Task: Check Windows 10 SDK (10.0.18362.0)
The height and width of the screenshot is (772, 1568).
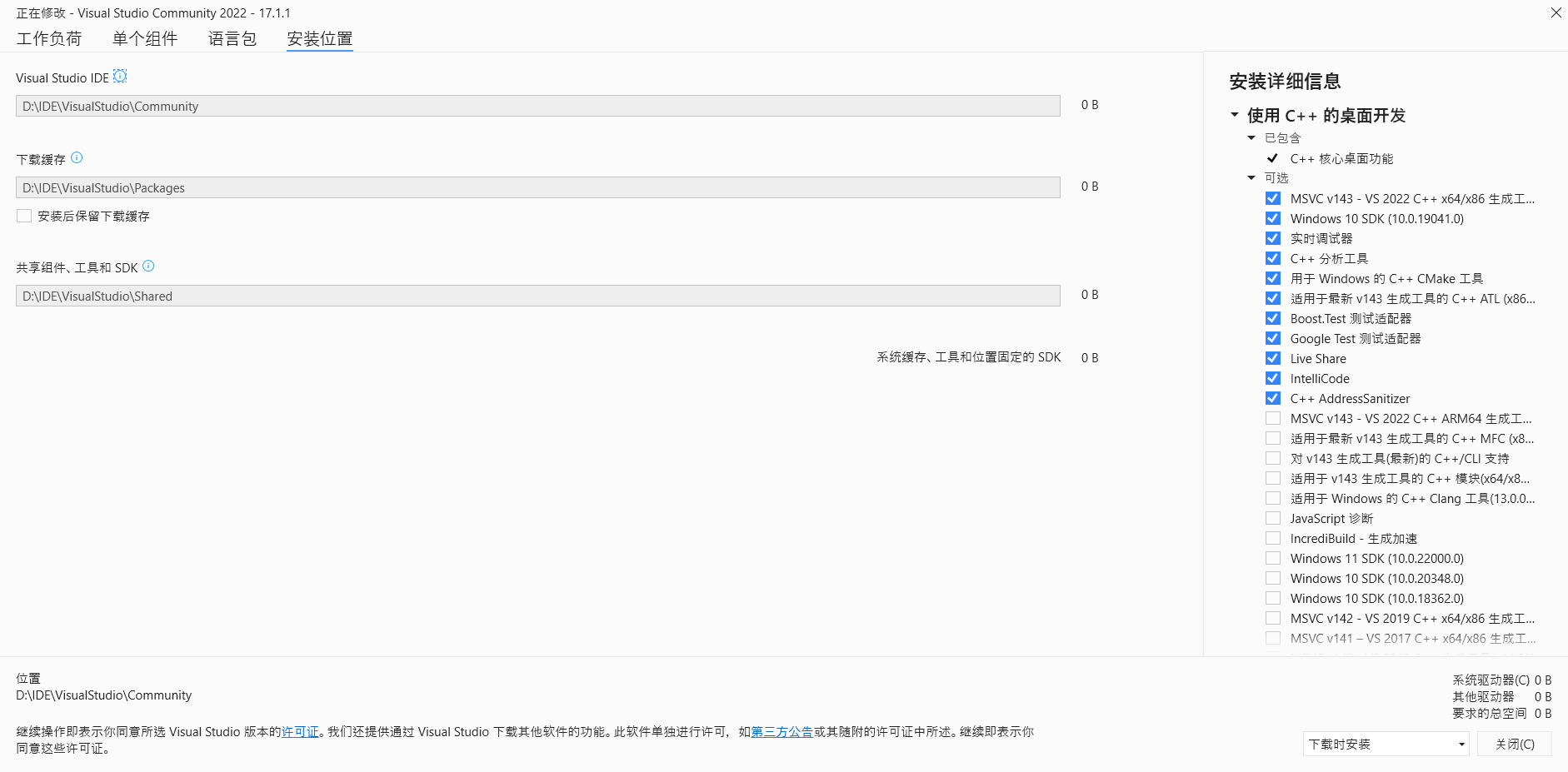Action: (x=1273, y=598)
